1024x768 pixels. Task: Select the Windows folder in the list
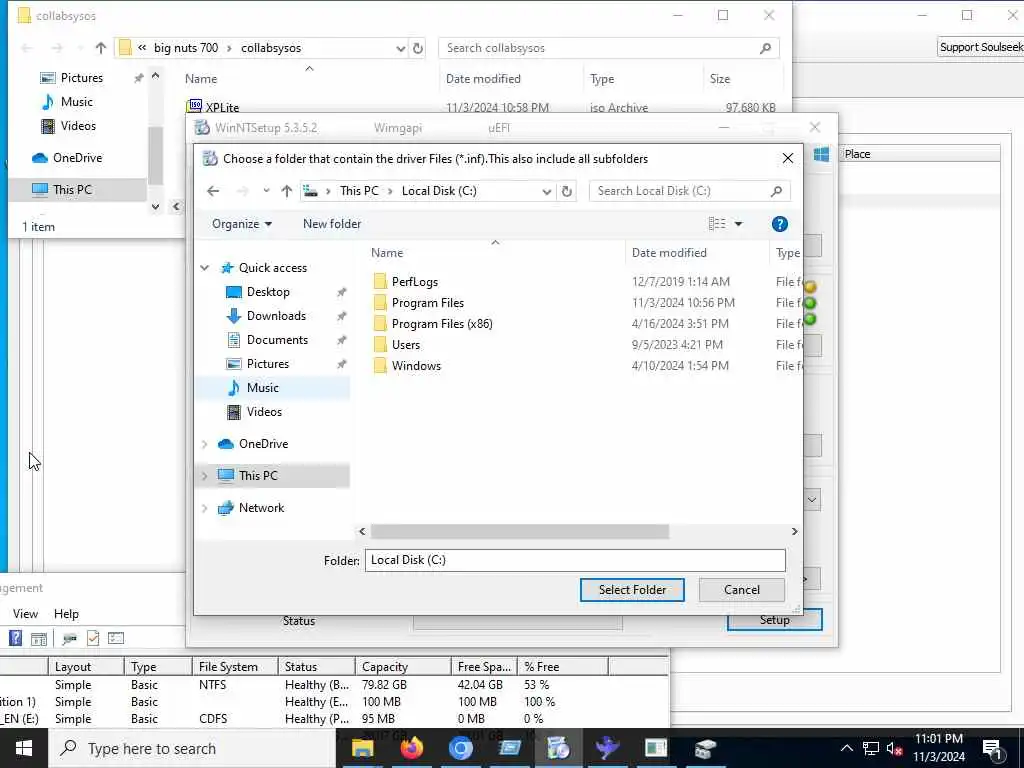[416, 366]
